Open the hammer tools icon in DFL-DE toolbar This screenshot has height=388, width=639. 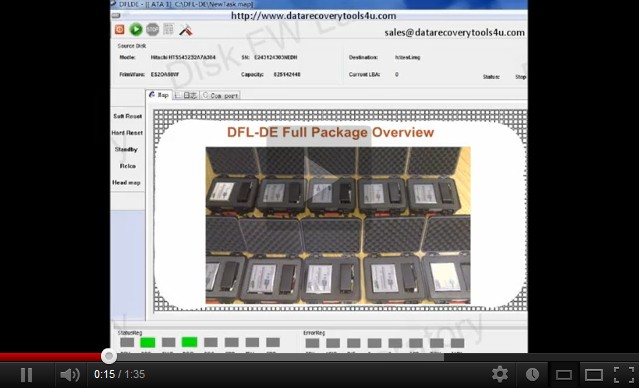[186, 30]
